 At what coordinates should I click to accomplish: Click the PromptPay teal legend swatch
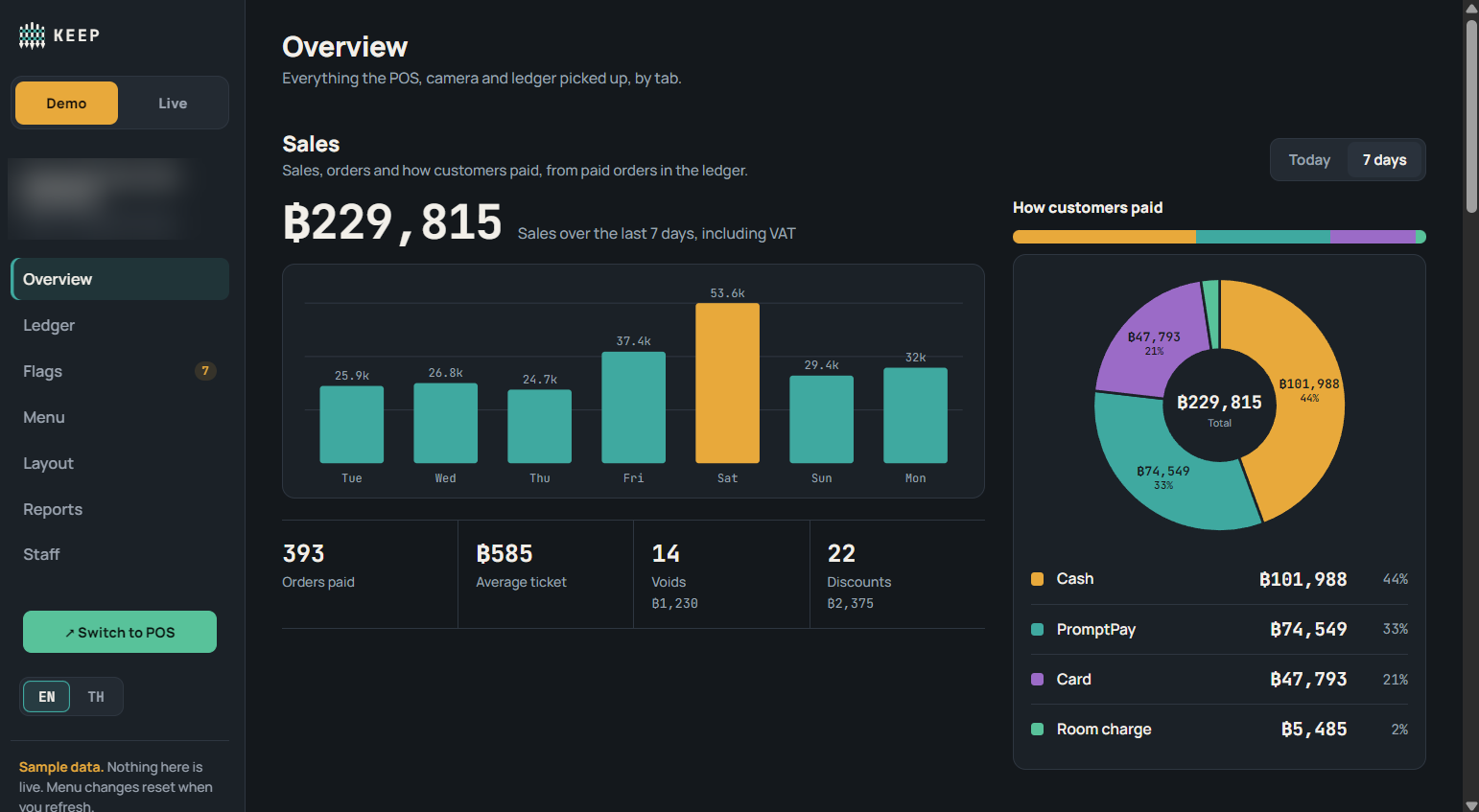pyautogui.click(x=1037, y=629)
